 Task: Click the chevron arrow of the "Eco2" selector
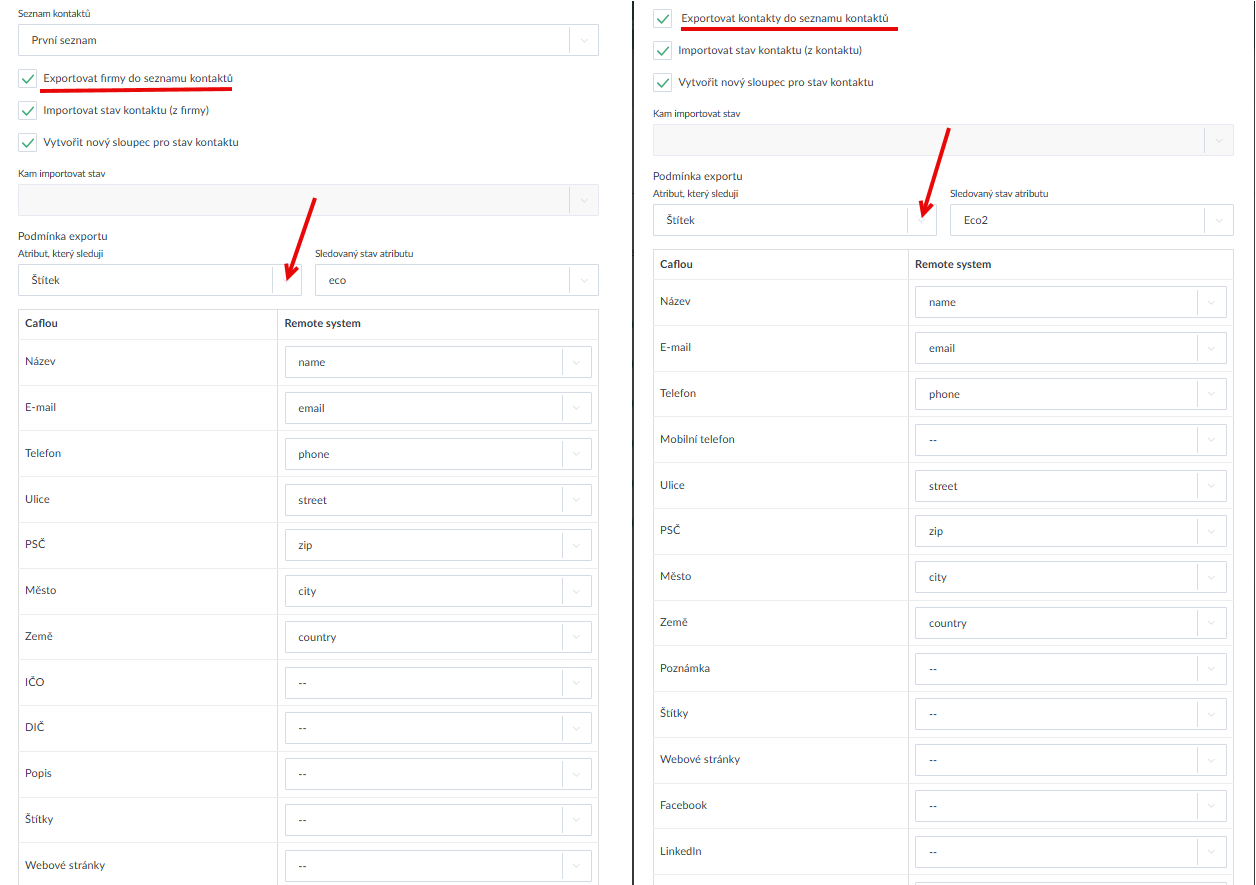[x=1219, y=221]
